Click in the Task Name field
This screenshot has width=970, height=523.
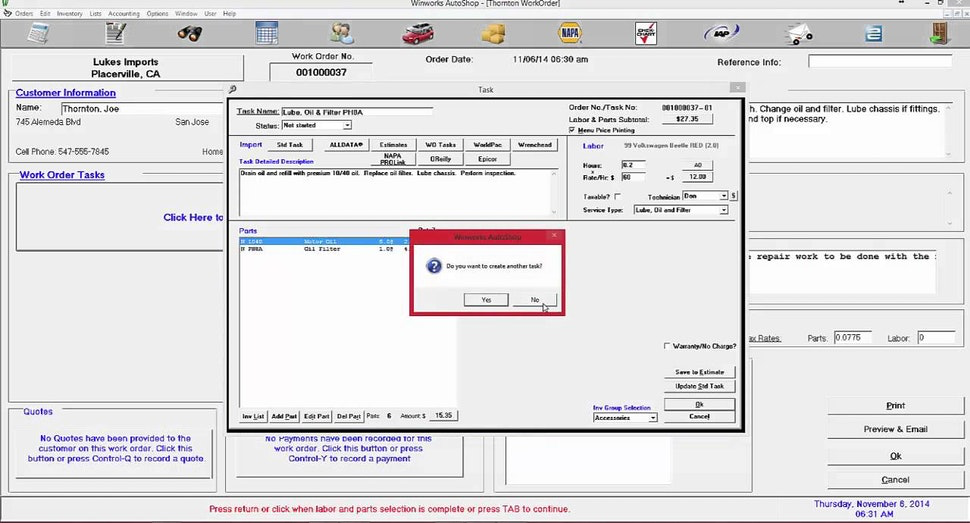click(357, 112)
